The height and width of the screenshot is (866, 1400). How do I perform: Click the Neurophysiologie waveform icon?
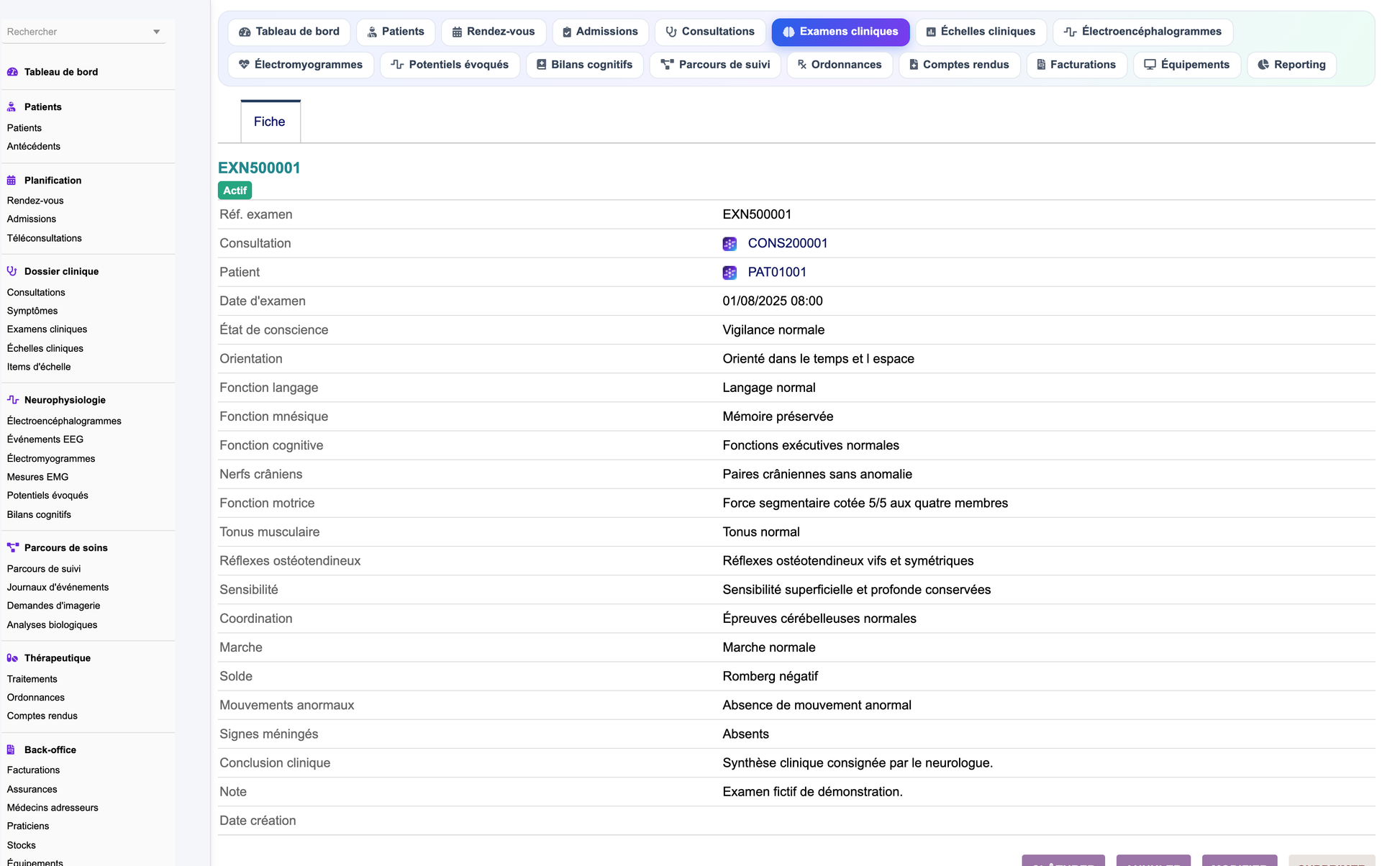13,400
